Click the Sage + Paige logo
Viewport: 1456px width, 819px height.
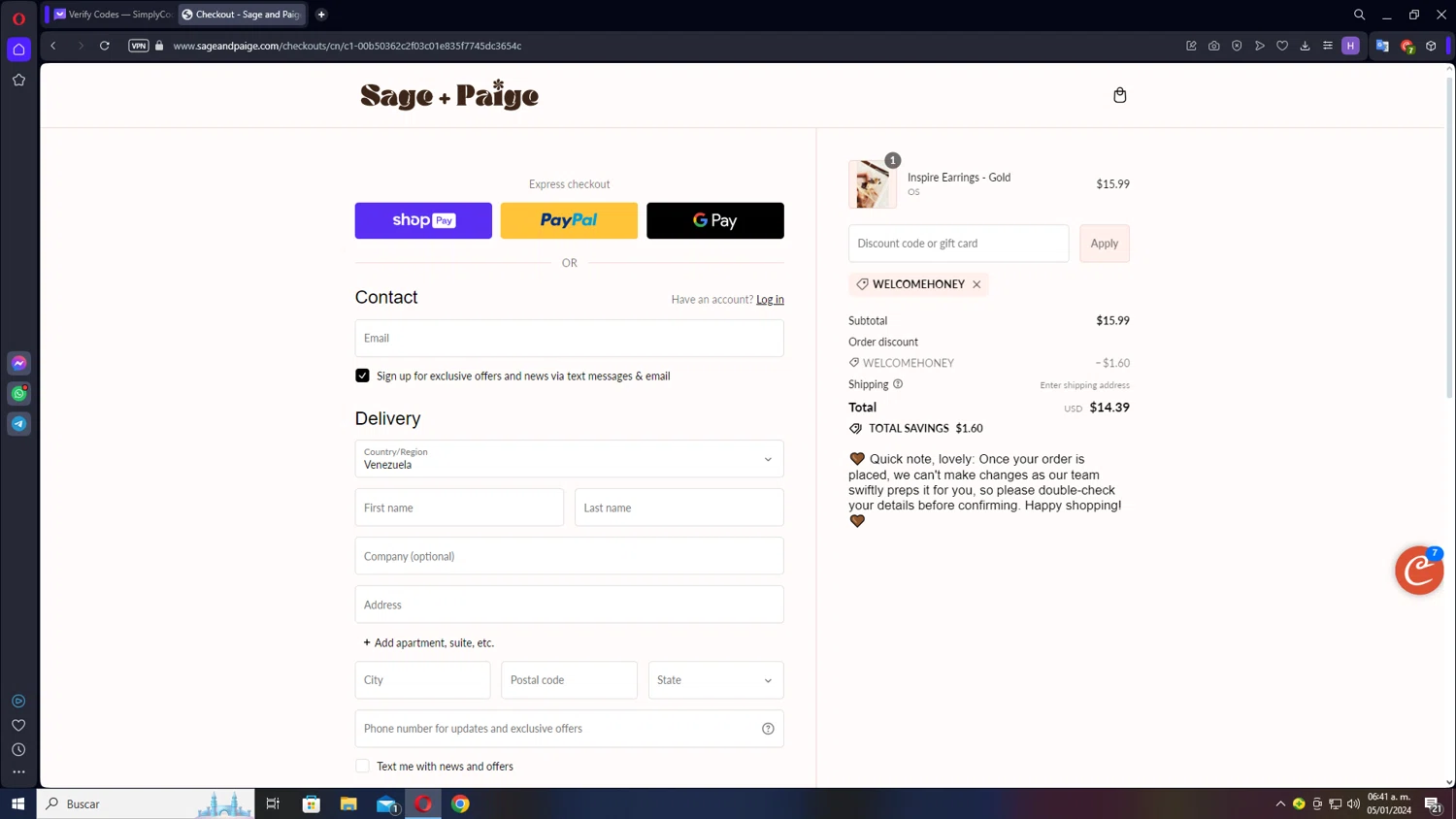coord(449,95)
